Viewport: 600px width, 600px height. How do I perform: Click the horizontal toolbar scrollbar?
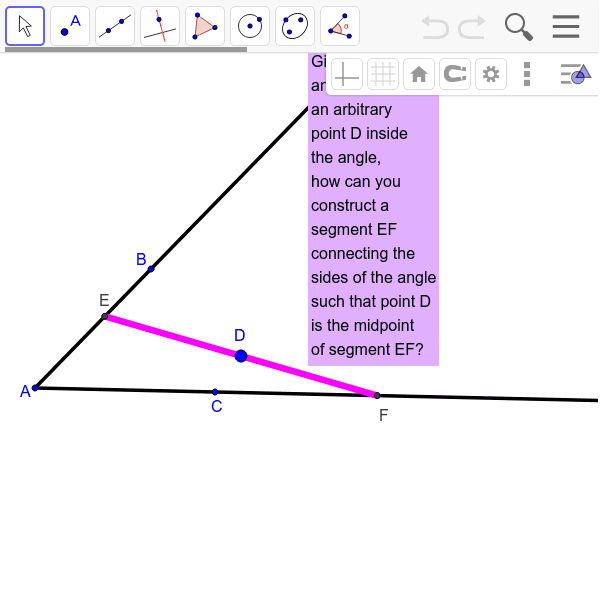tap(126, 49)
